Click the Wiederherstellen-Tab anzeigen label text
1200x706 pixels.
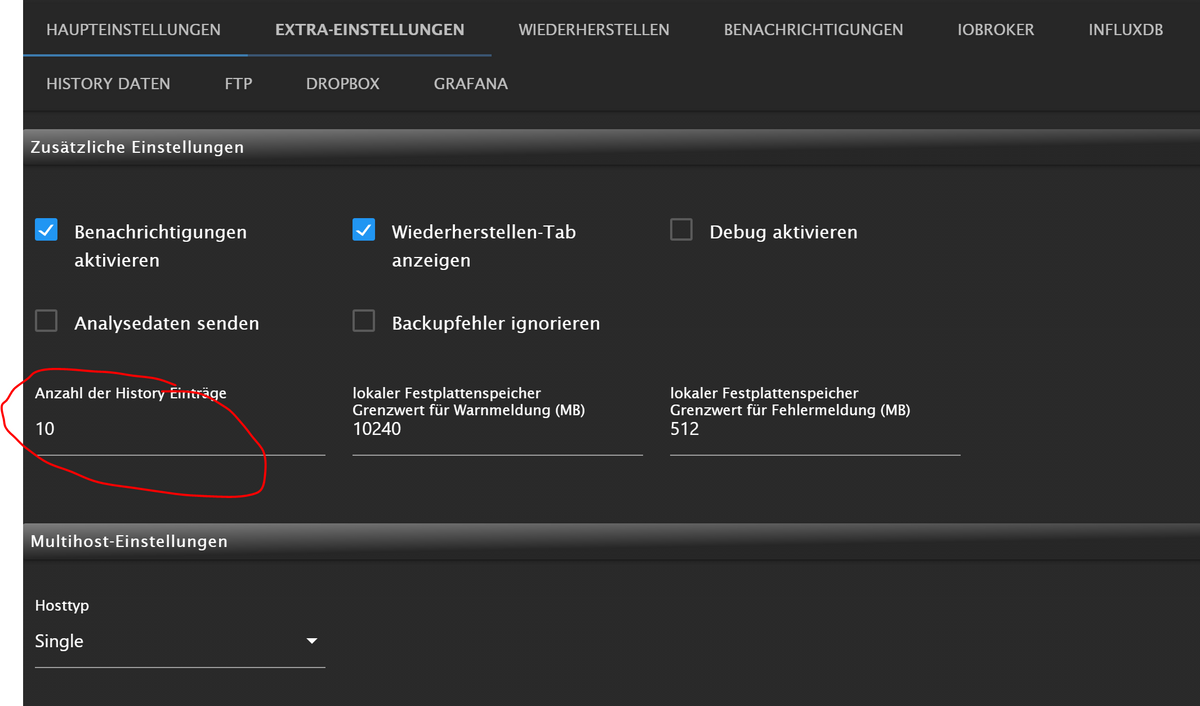(484, 246)
